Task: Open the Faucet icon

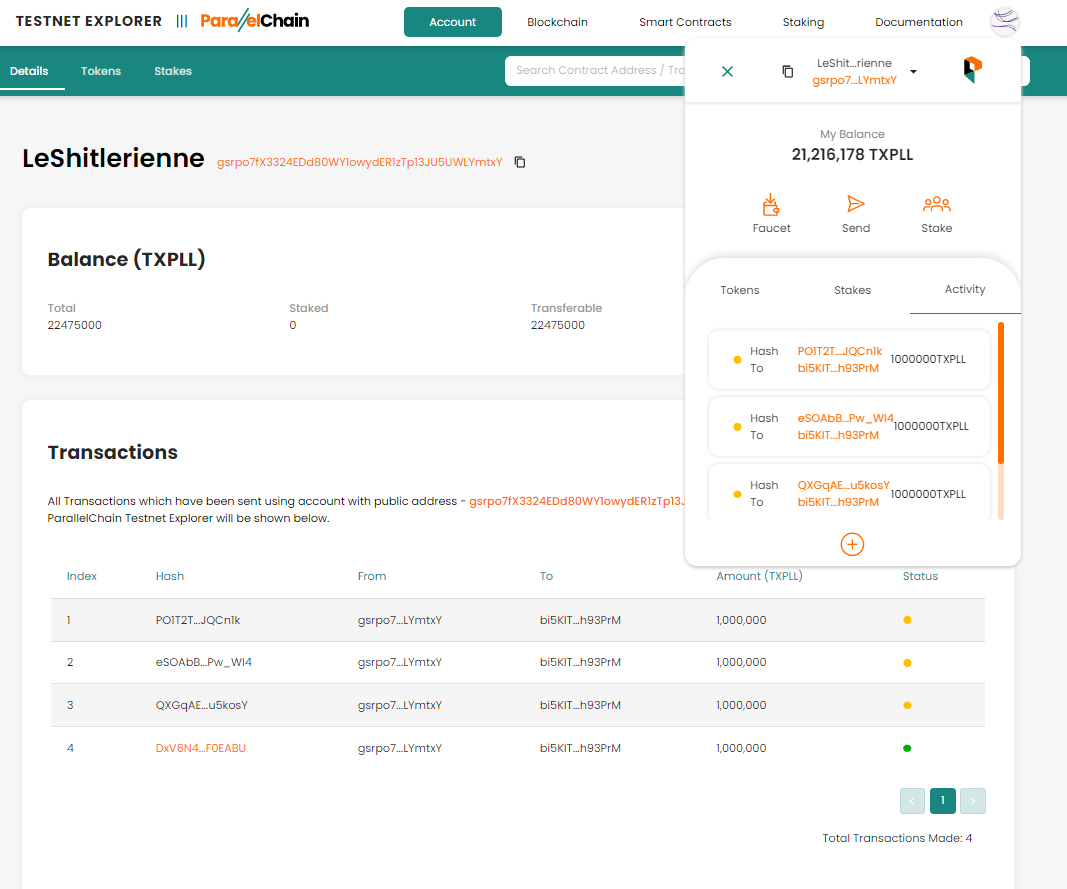Action: pos(771,204)
